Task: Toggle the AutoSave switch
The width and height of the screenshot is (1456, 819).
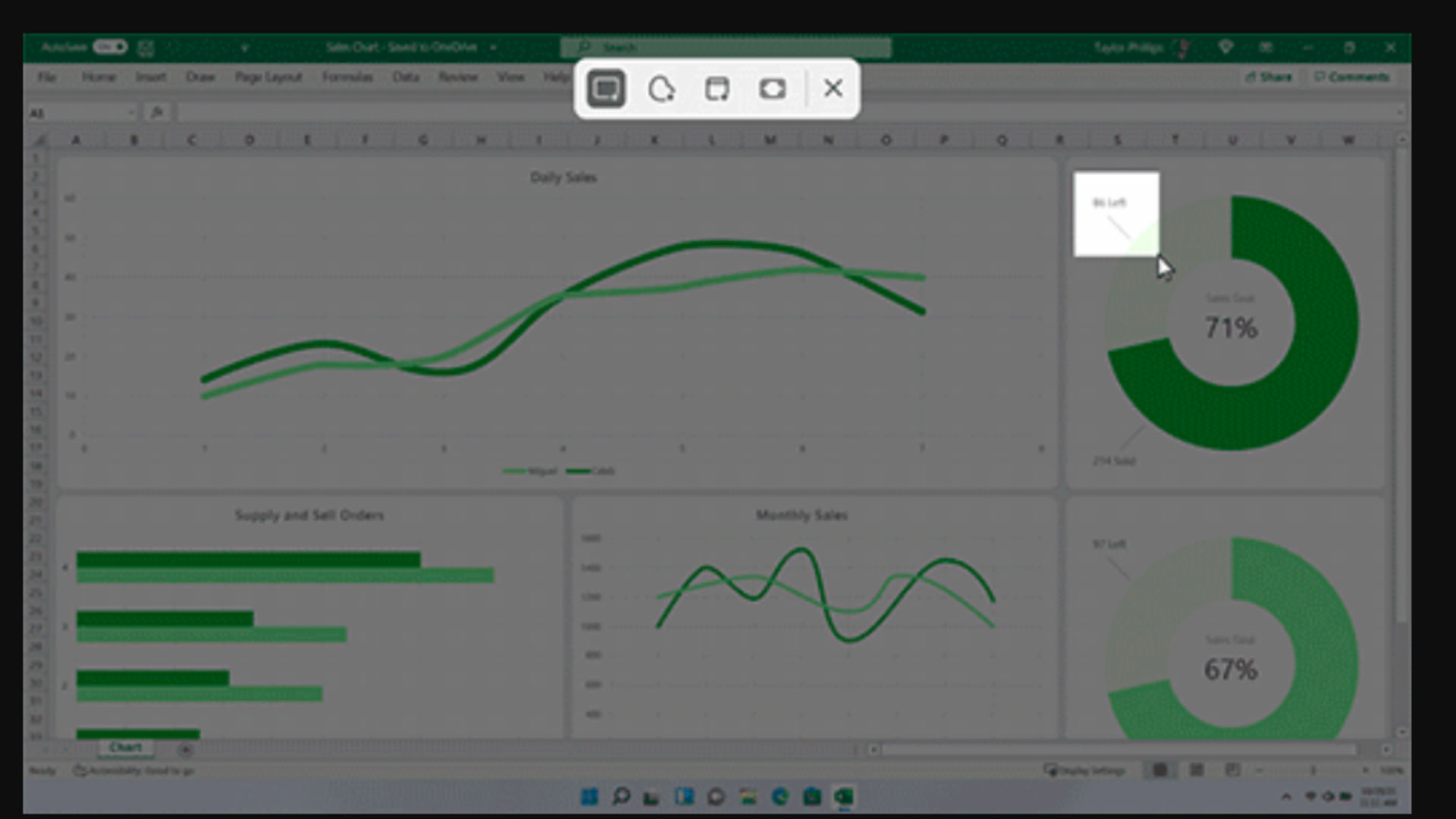Action: (x=110, y=47)
